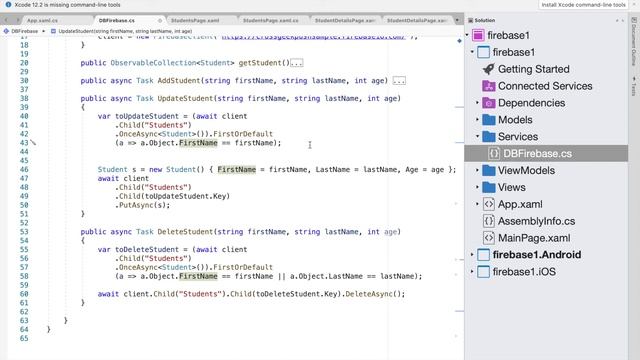640x360 pixels.
Task: Click the UpdateStudent method name on line 38
Action: pyautogui.click(x=185, y=98)
